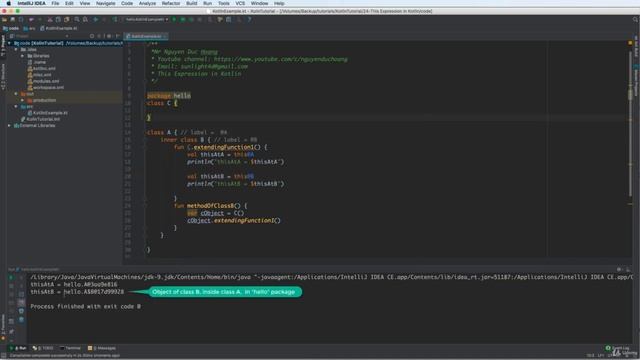The height and width of the screenshot is (360, 640).
Task: Open the Refactor menu
Action: 171,3
